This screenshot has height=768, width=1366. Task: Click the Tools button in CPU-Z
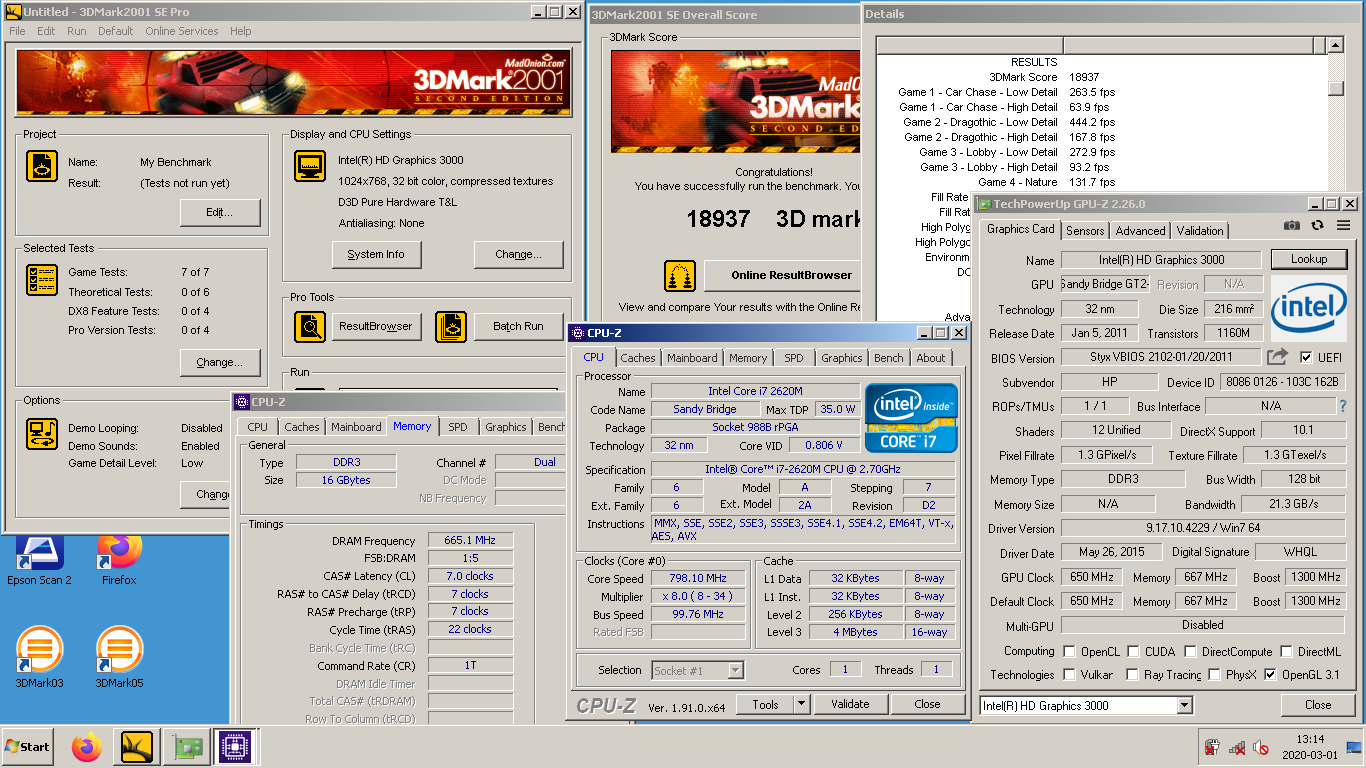pyautogui.click(x=765, y=704)
